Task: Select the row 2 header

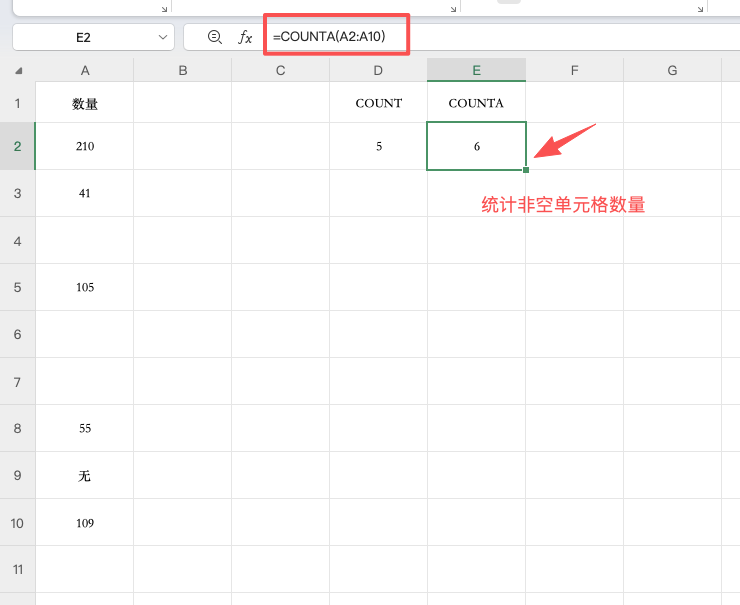Action: pos(17,146)
